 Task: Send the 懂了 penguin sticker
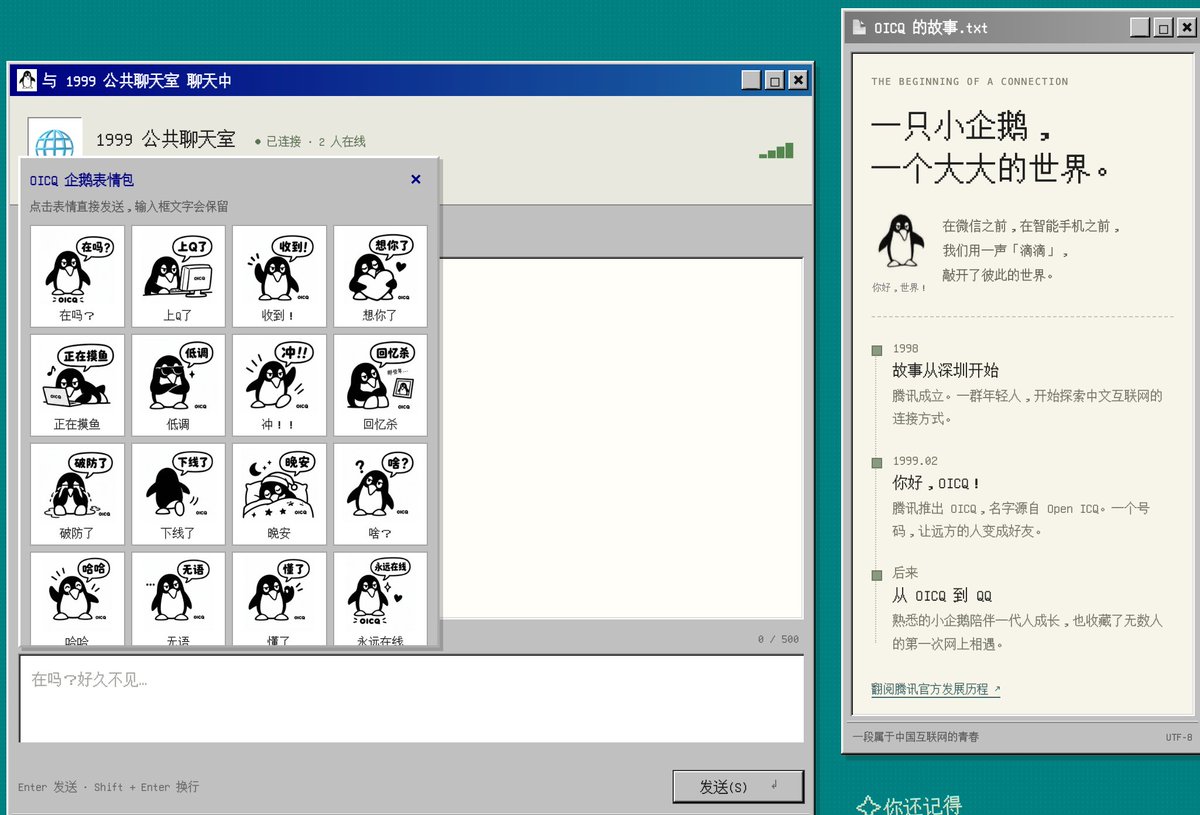pyautogui.click(x=279, y=599)
